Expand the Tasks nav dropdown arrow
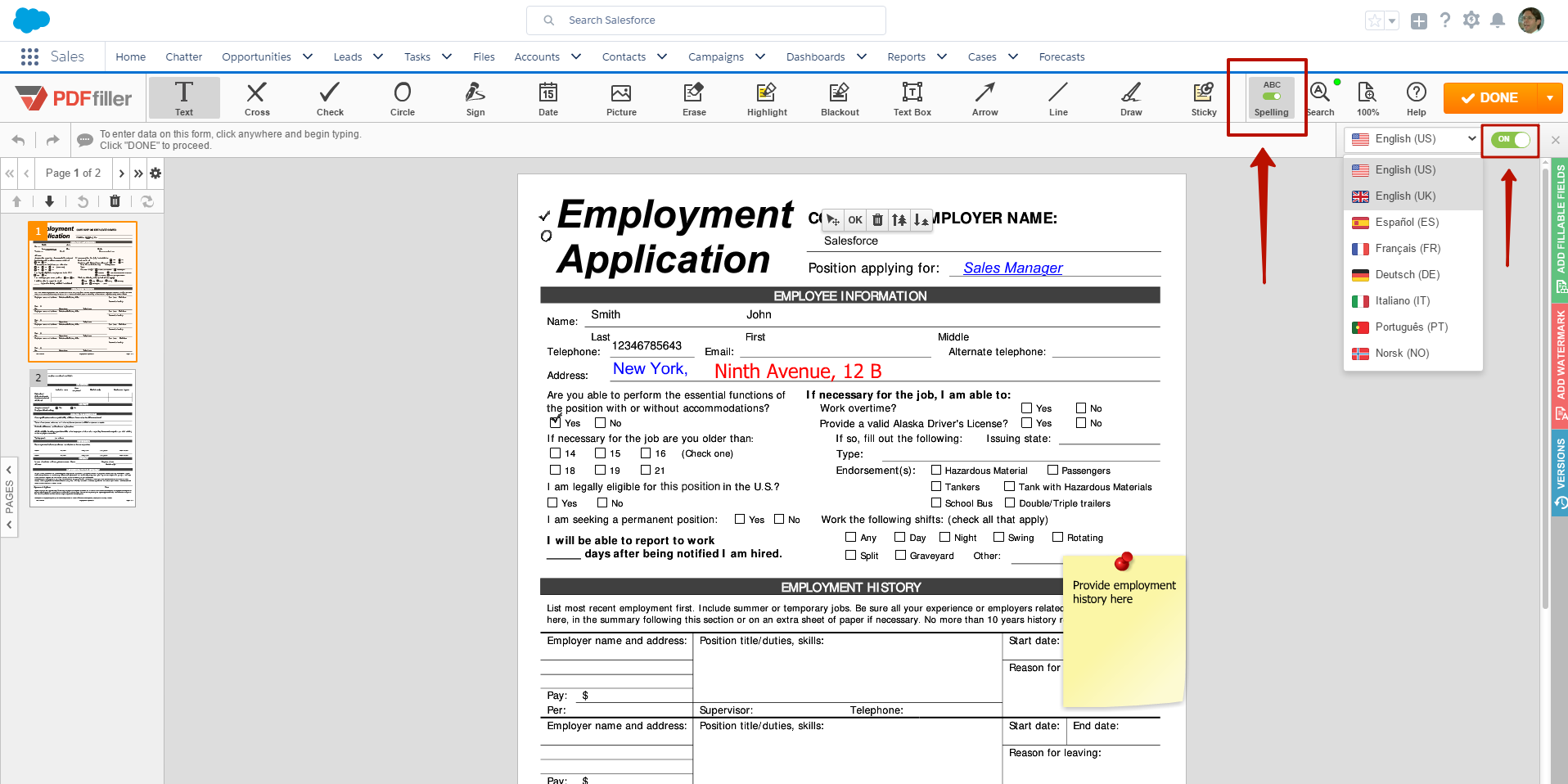Image resolution: width=1568 pixels, height=784 pixels. pos(447,56)
